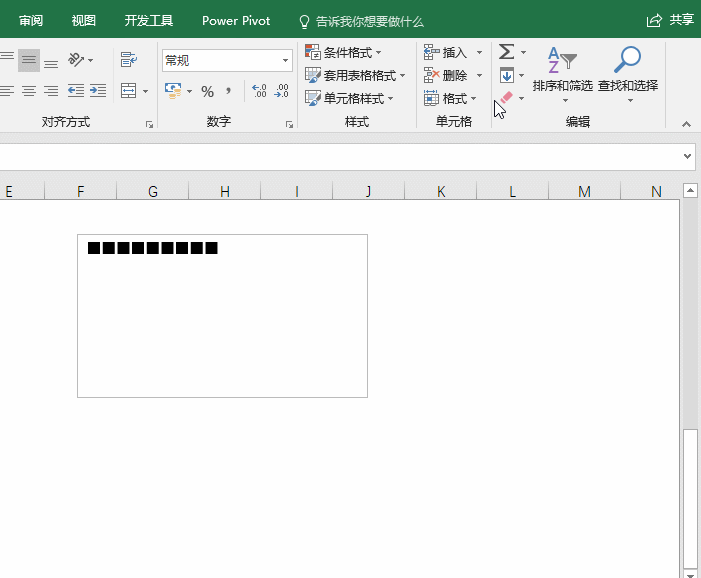Toggle middle align vertical alignment
This screenshot has height=578, width=701.
tap(29, 60)
